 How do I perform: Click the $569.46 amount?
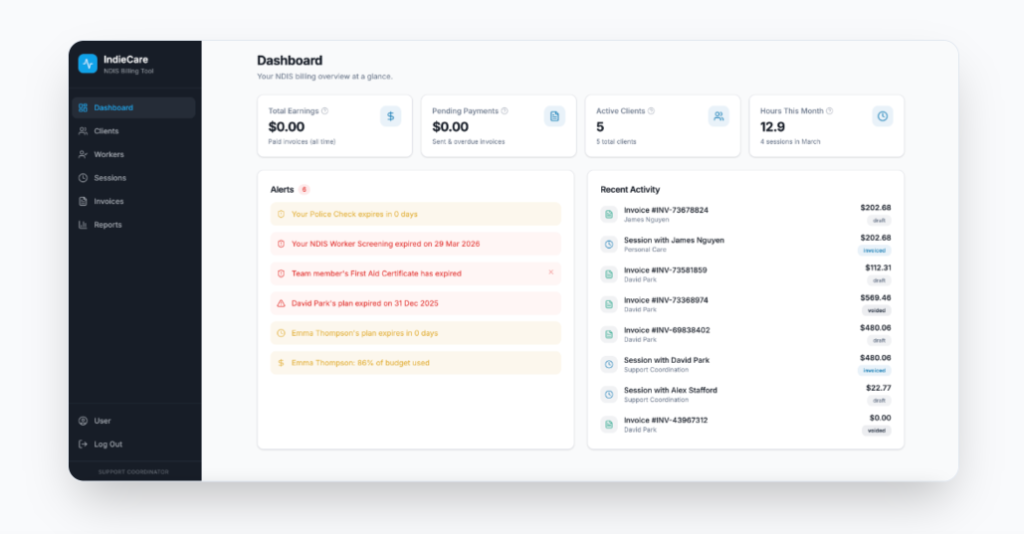(875, 298)
